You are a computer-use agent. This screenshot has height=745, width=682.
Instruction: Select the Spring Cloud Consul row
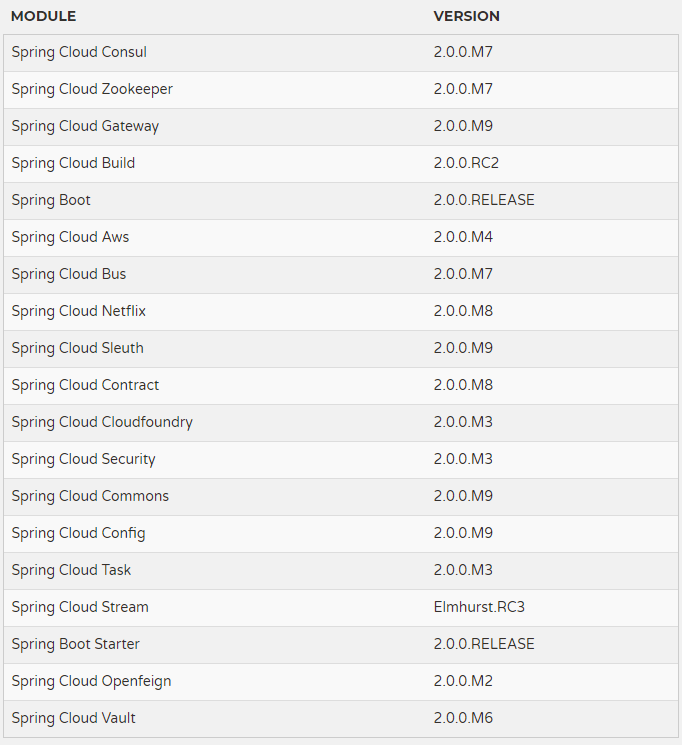pos(79,52)
